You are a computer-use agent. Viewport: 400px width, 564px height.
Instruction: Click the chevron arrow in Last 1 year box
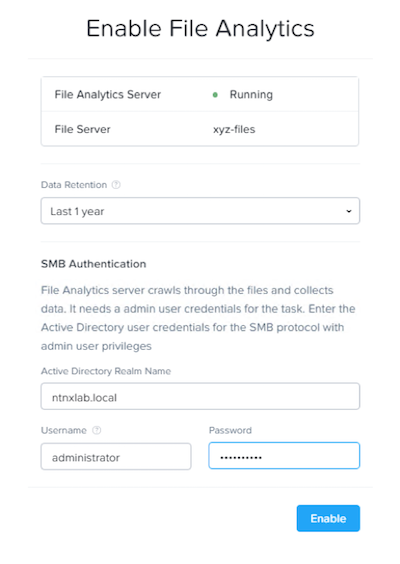coord(349,211)
